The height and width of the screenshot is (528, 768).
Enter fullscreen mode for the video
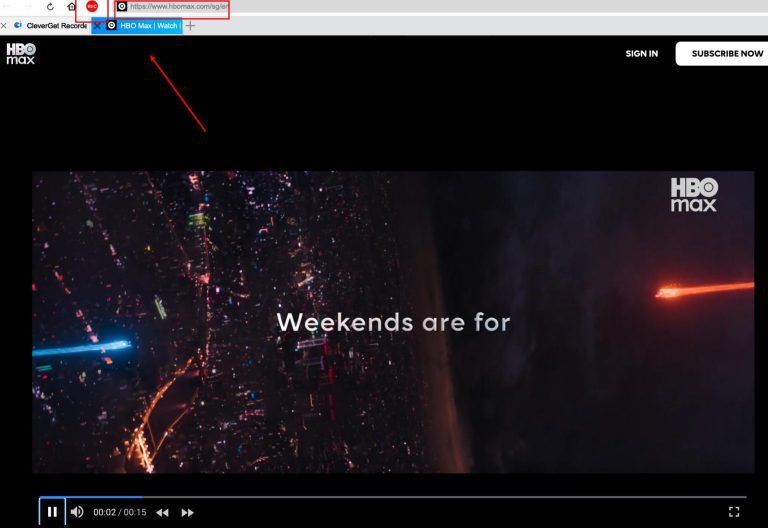[734, 512]
